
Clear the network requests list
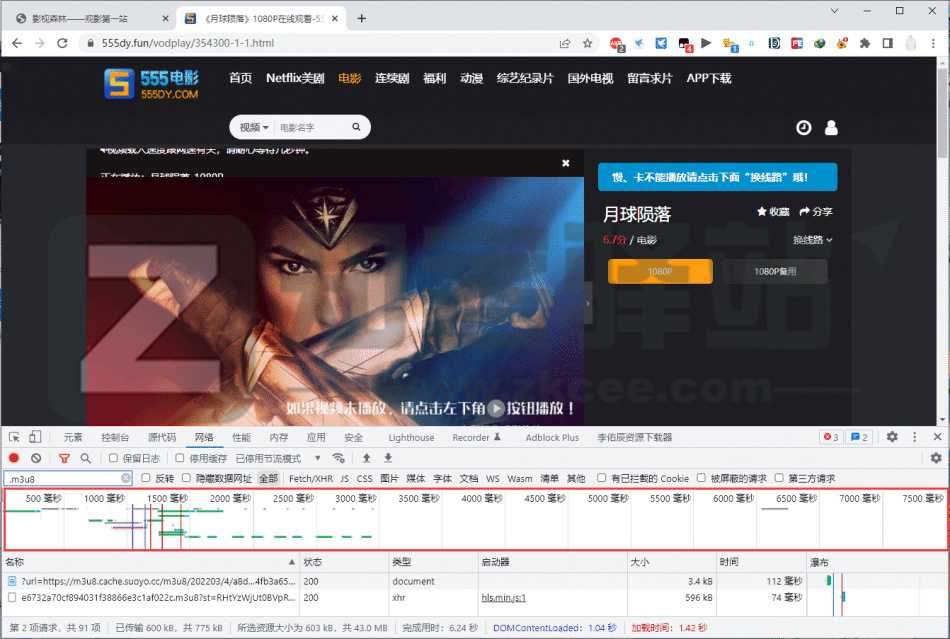tap(36, 458)
